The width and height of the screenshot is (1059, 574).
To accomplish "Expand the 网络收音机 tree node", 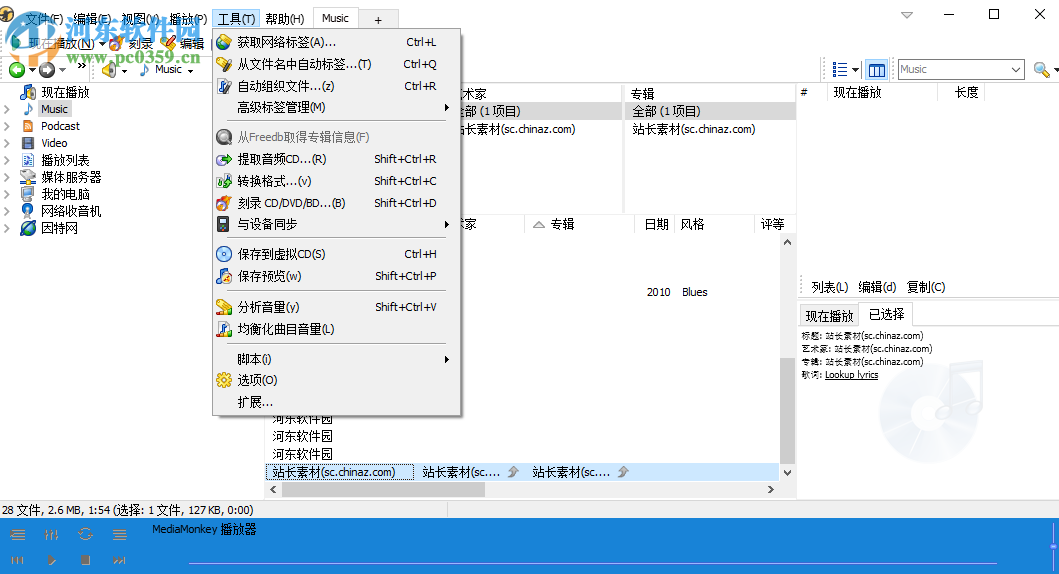I will [x=7, y=211].
